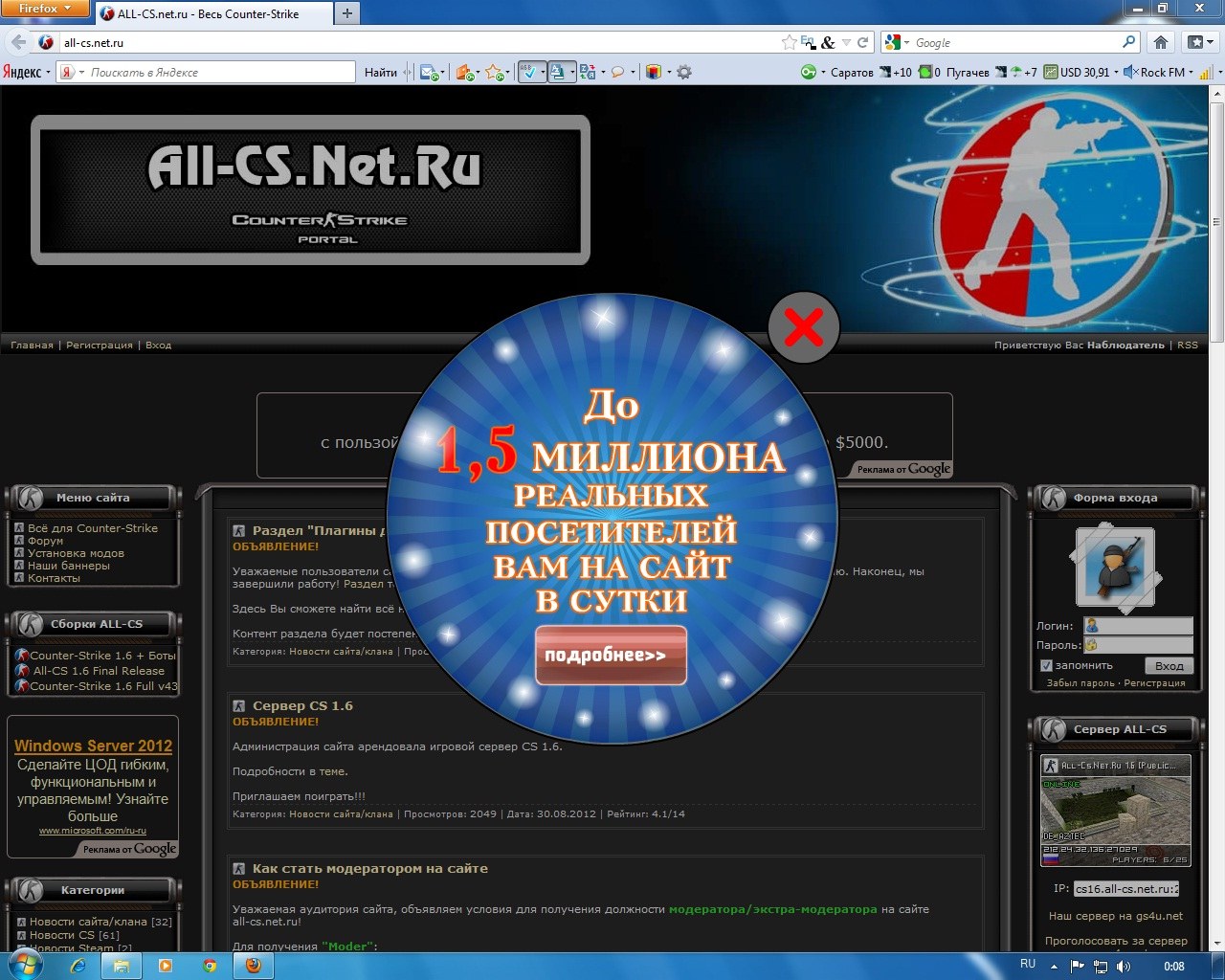The image size is (1225, 980).
Task: Toggle the 'запомнить' checkbox
Action: pos(1046,665)
